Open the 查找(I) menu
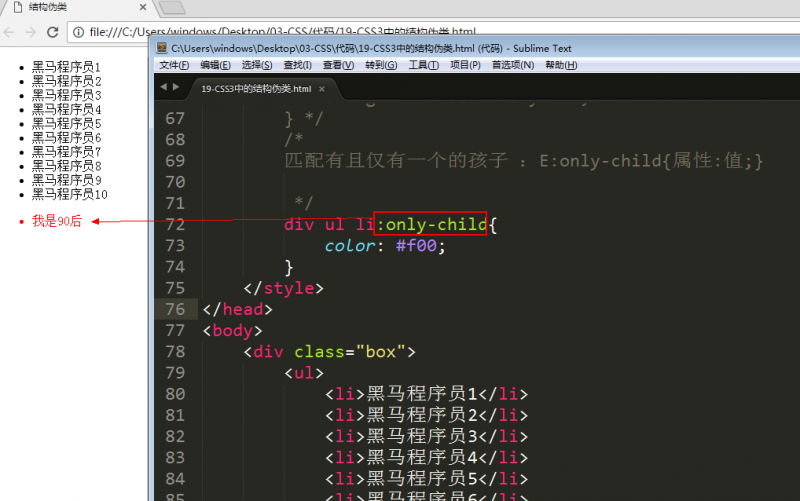The width and height of the screenshot is (800, 501). pos(297,65)
